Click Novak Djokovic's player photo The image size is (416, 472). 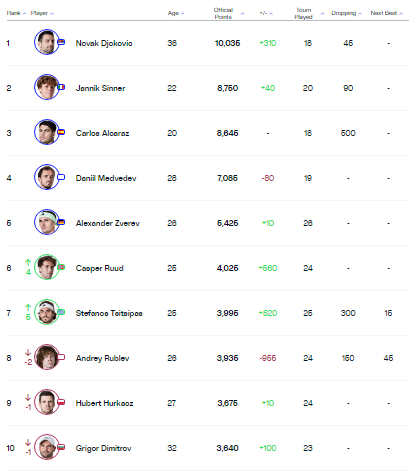(47, 42)
